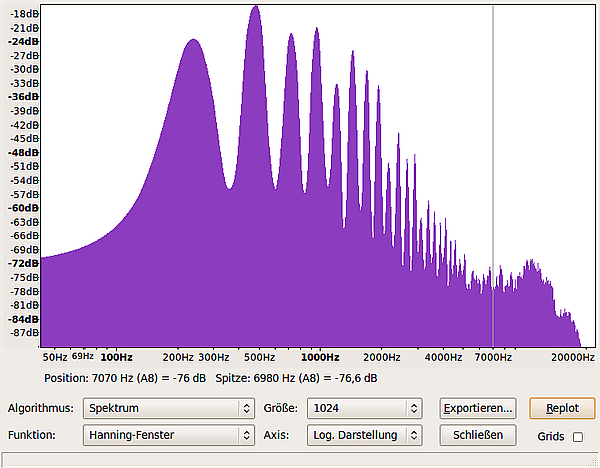The height and width of the screenshot is (468, 600).
Task: Enable the Grids checkbox
Action: click(x=577, y=437)
